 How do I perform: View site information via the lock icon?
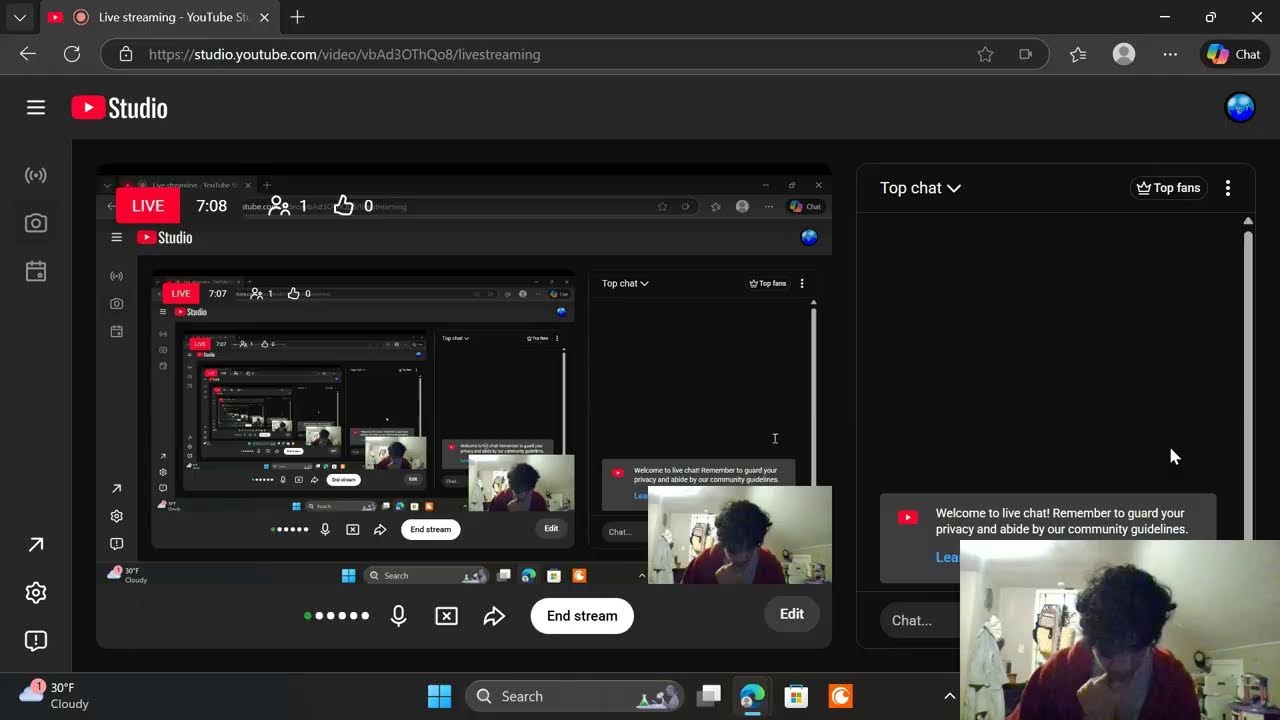point(126,54)
